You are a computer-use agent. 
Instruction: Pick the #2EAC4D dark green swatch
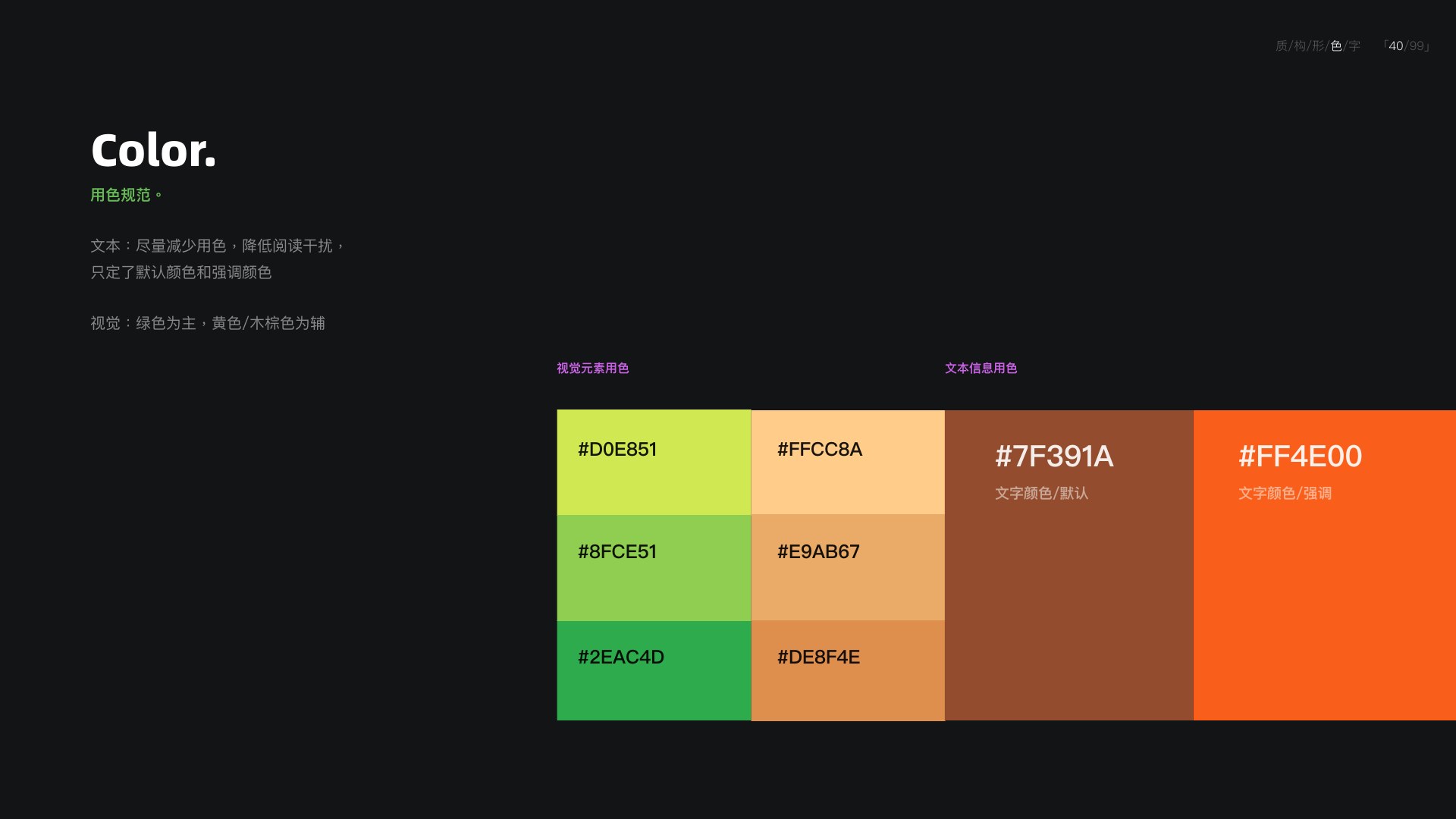(x=654, y=670)
